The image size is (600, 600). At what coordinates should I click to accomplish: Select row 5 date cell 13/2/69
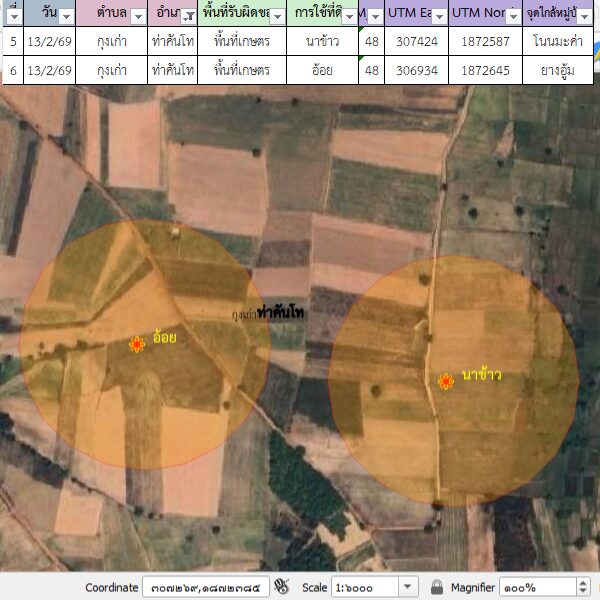click(48, 42)
